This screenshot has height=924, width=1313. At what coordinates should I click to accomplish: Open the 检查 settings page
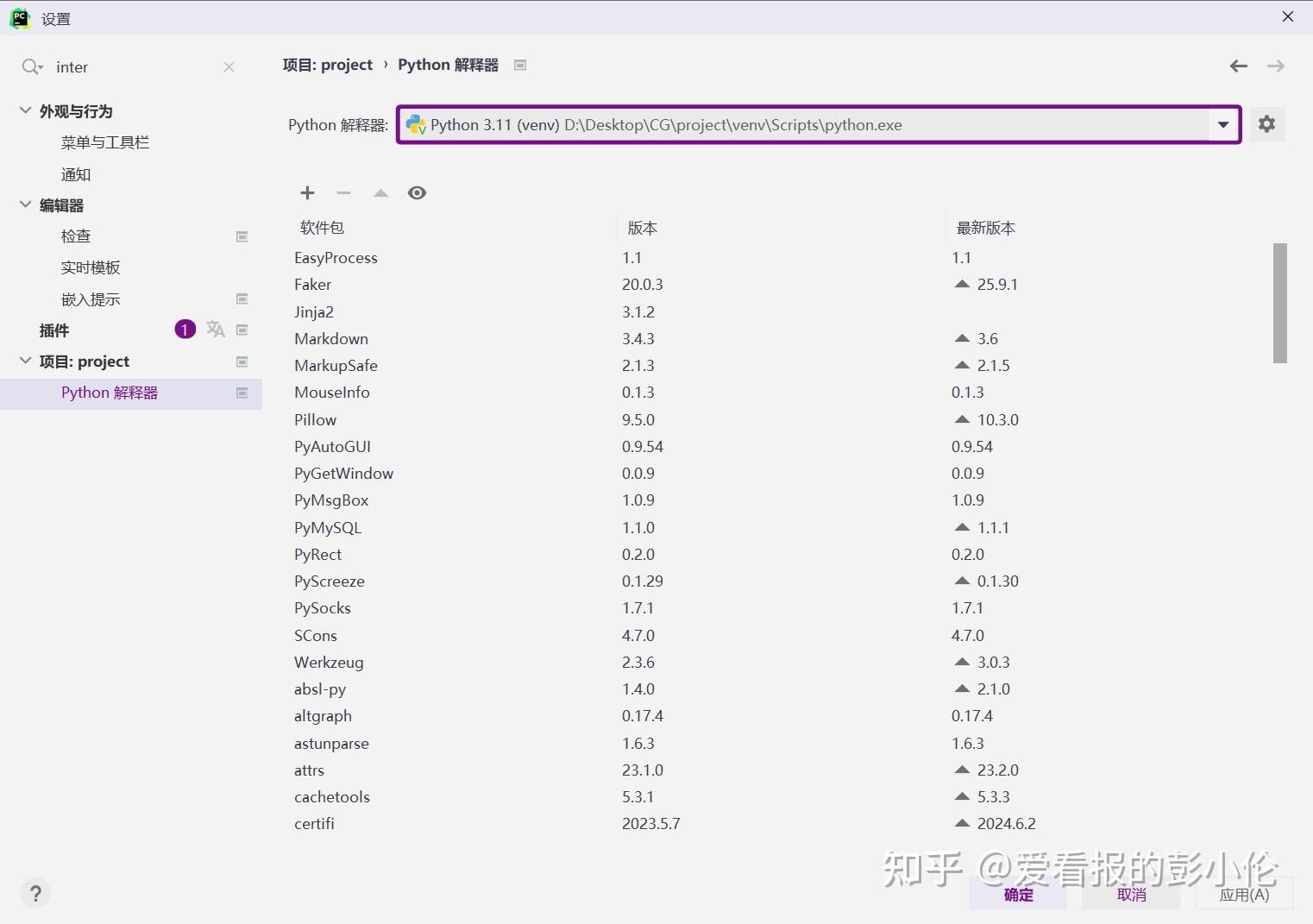76,236
